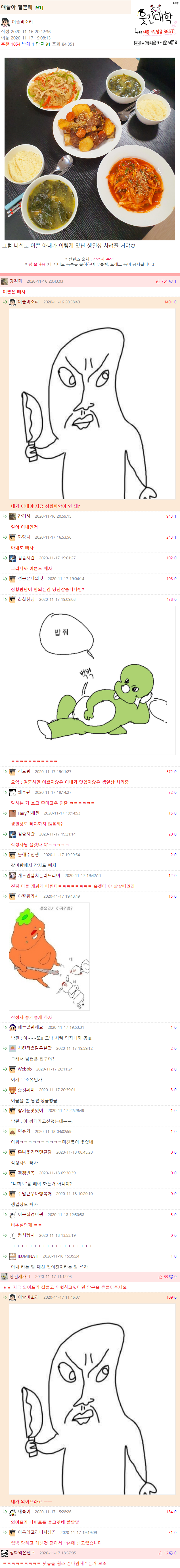Click the username 건드림 on the reply

(x=24, y=771)
